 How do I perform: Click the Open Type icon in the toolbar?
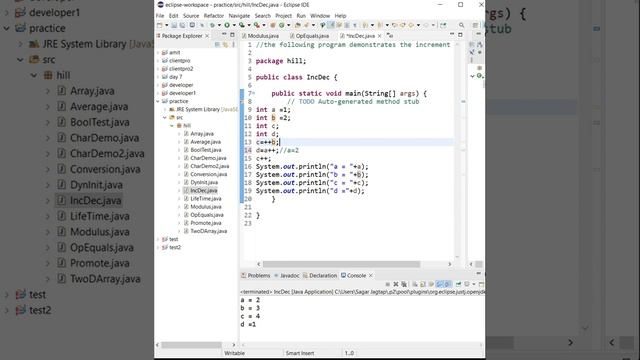pos(298,25)
